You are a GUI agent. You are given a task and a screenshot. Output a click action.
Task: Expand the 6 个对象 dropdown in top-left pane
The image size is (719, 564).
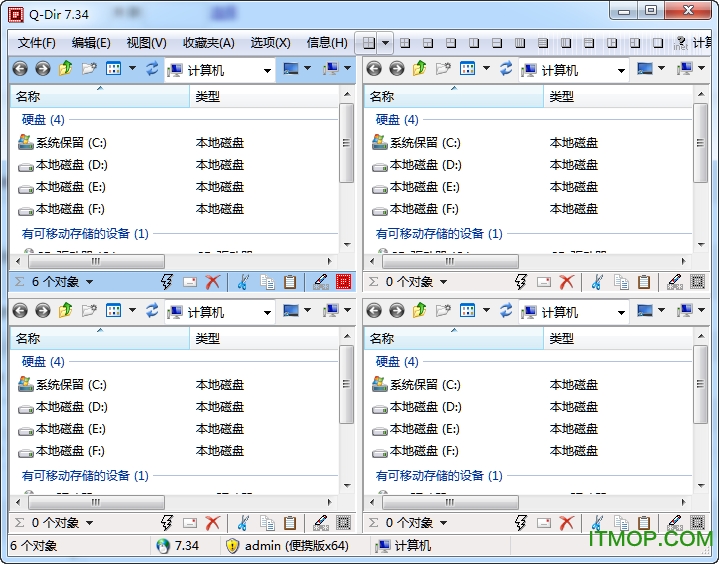90,282
